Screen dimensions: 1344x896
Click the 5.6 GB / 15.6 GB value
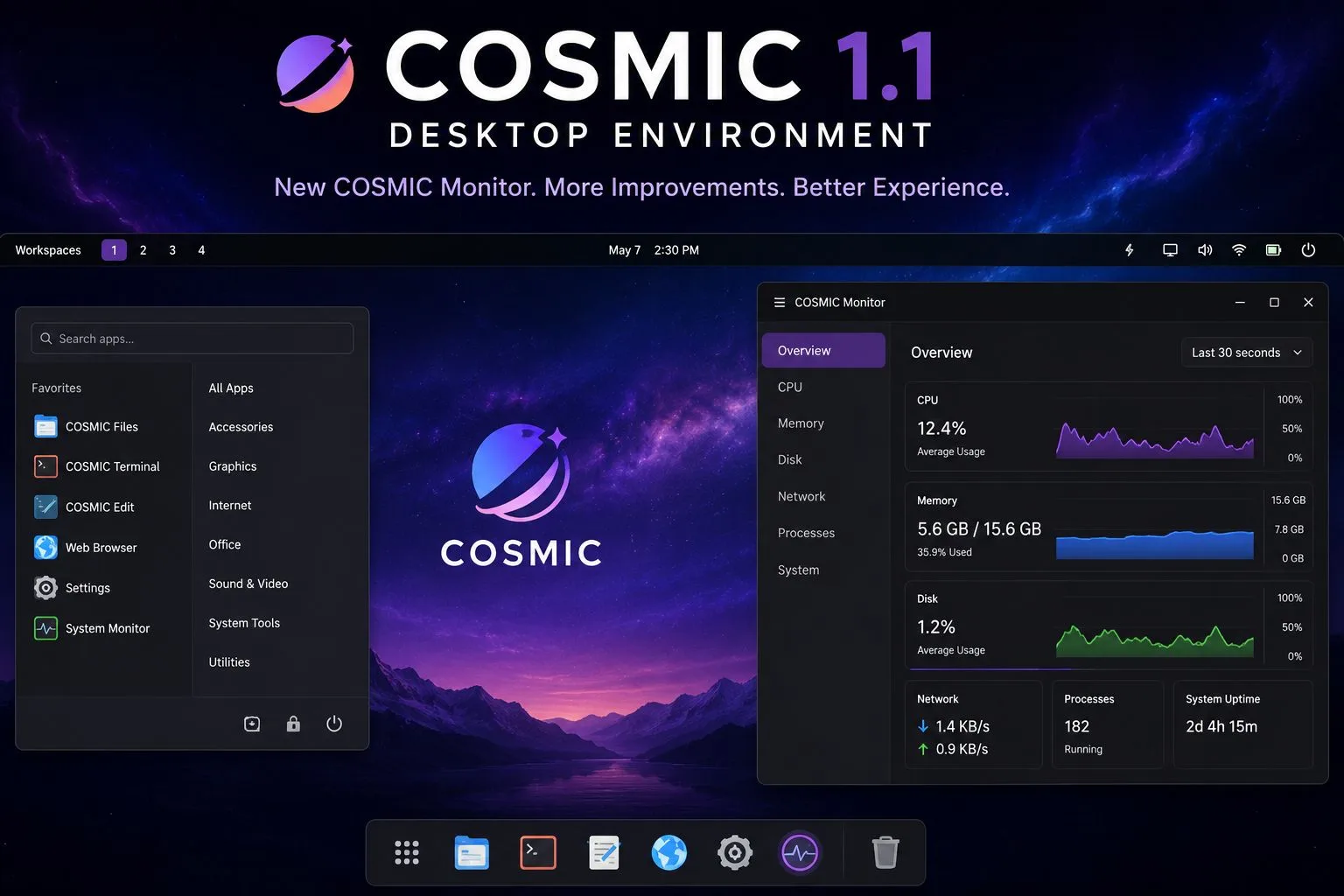coord(979,529)
